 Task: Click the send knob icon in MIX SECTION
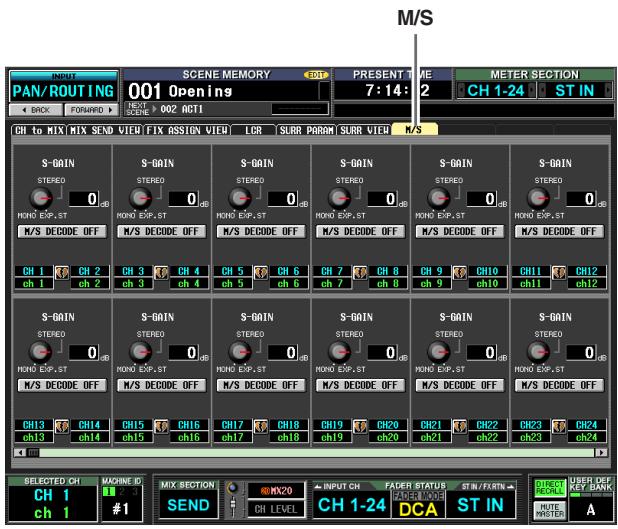pyautogui.click(x=233, y=488)
